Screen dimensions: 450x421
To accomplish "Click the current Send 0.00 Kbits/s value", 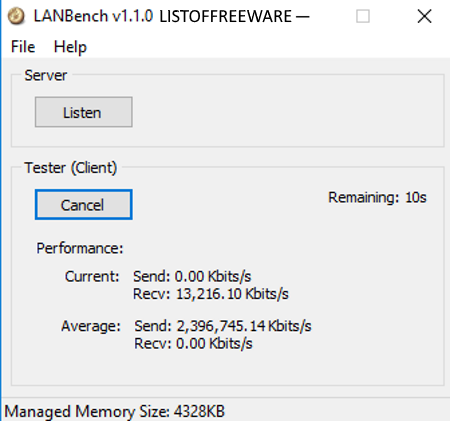I will click(192, 276).
